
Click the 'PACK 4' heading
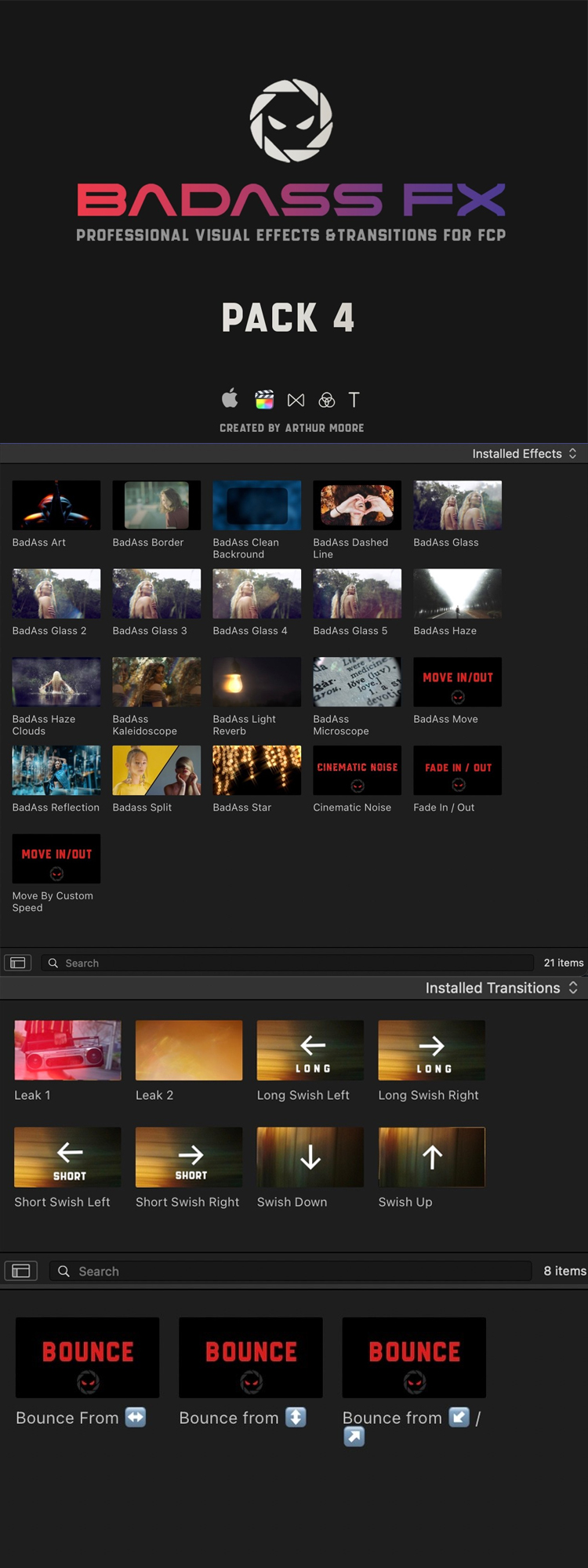[289, 318]
